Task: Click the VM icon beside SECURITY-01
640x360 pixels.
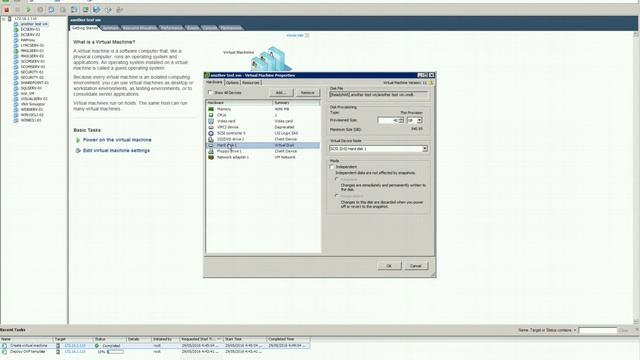Action: [x=16, y=72]
